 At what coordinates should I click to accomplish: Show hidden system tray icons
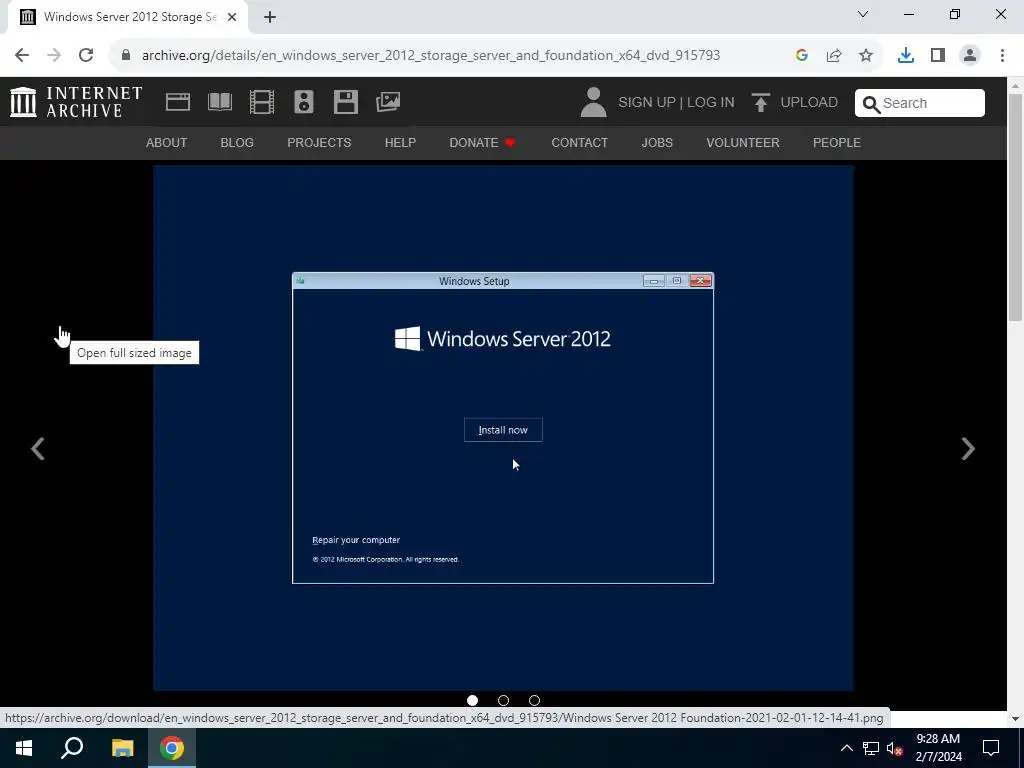pyautogui.click(x=846, y=748)
